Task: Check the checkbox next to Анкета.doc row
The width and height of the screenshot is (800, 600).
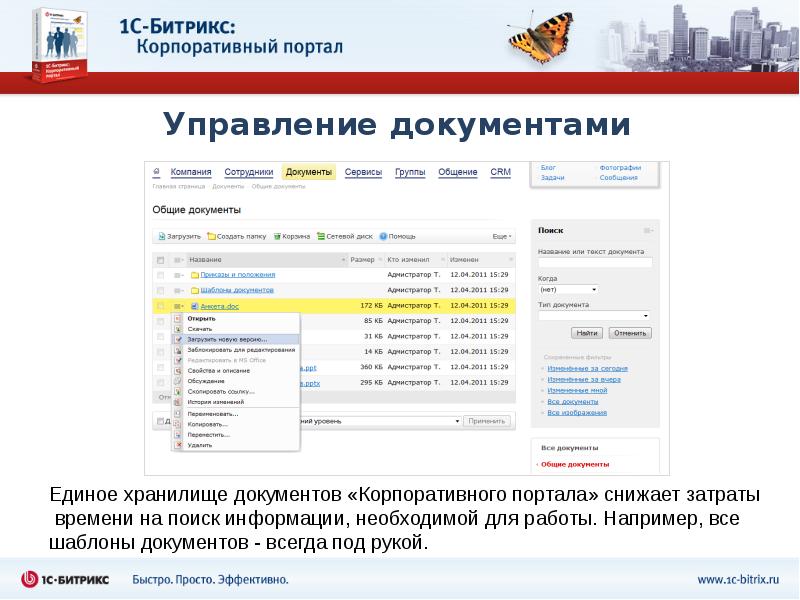Action: coord(160,304)
